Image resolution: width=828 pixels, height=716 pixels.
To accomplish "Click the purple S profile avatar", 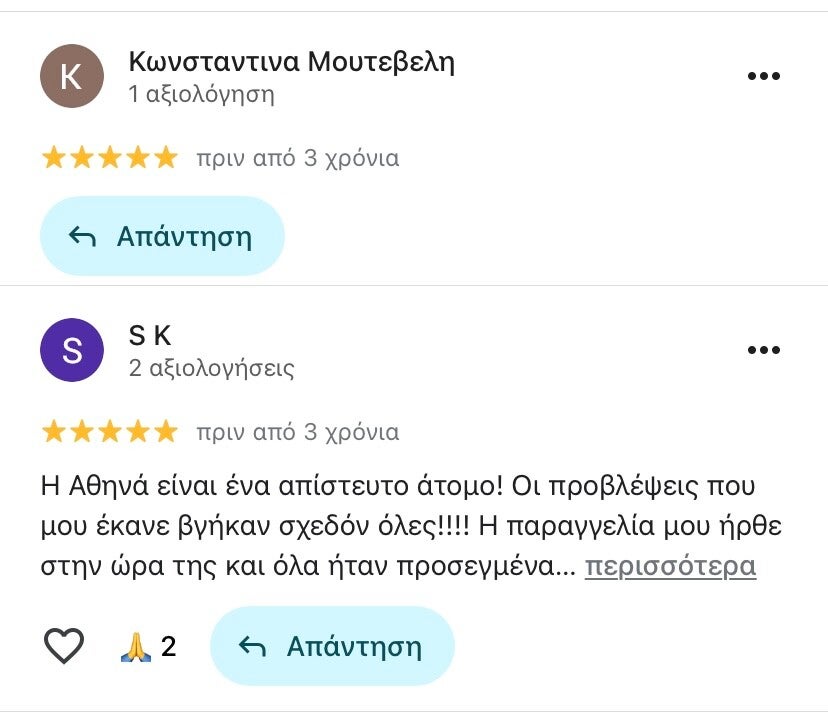I will (x=71, y=350).
